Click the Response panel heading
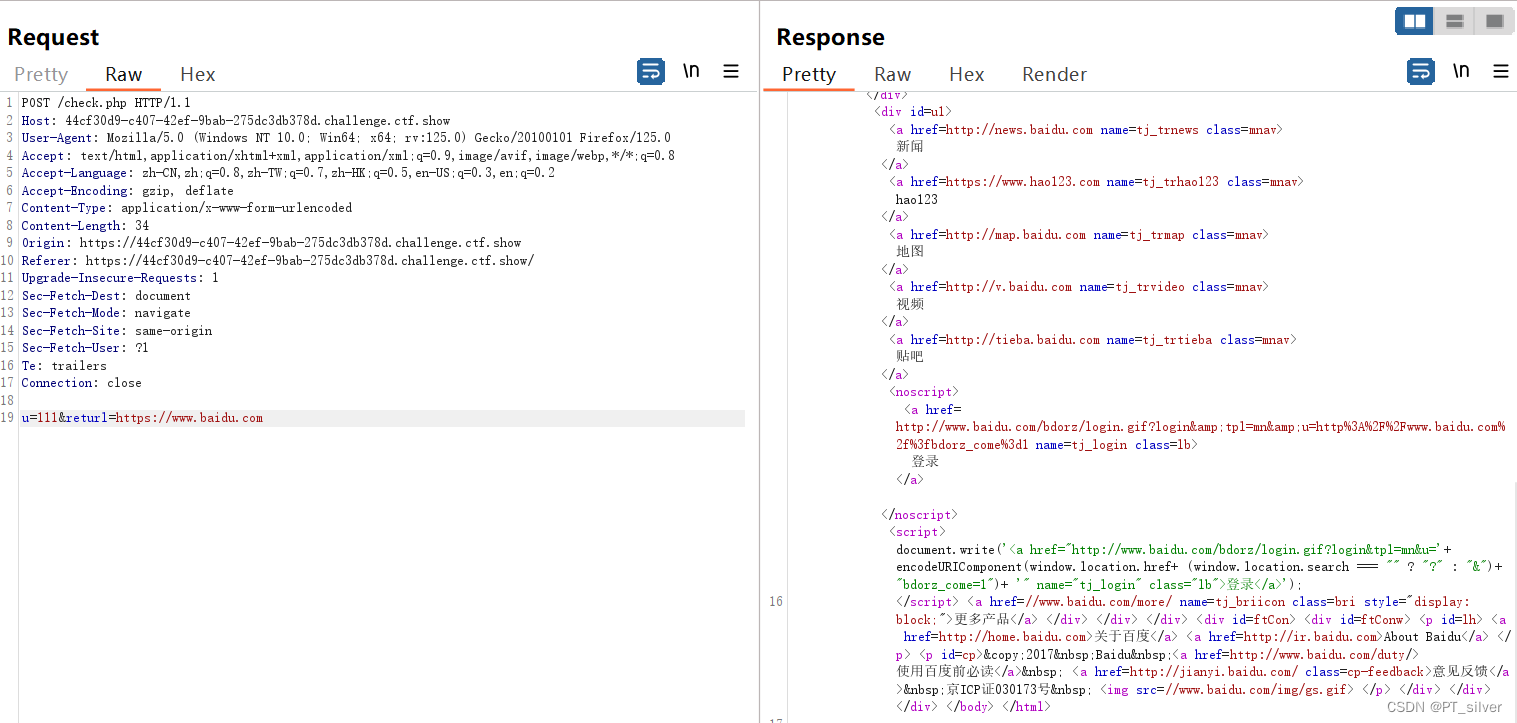The height and width of the screenshot is (723, 1517). point(830,37)
